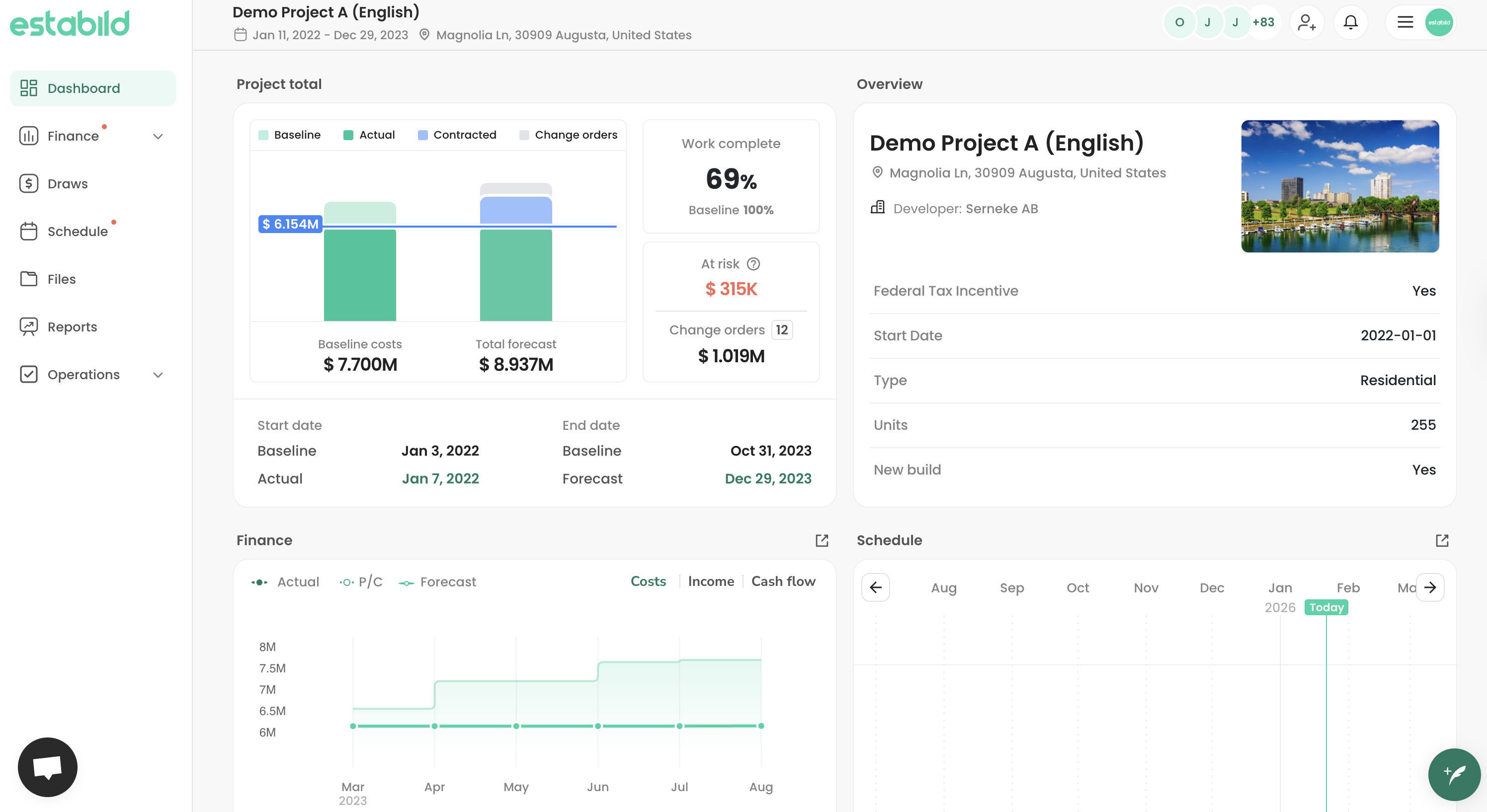Switch to the Income tab in Finance
This screenshot has height=812, width=1487.
point(711,581)
